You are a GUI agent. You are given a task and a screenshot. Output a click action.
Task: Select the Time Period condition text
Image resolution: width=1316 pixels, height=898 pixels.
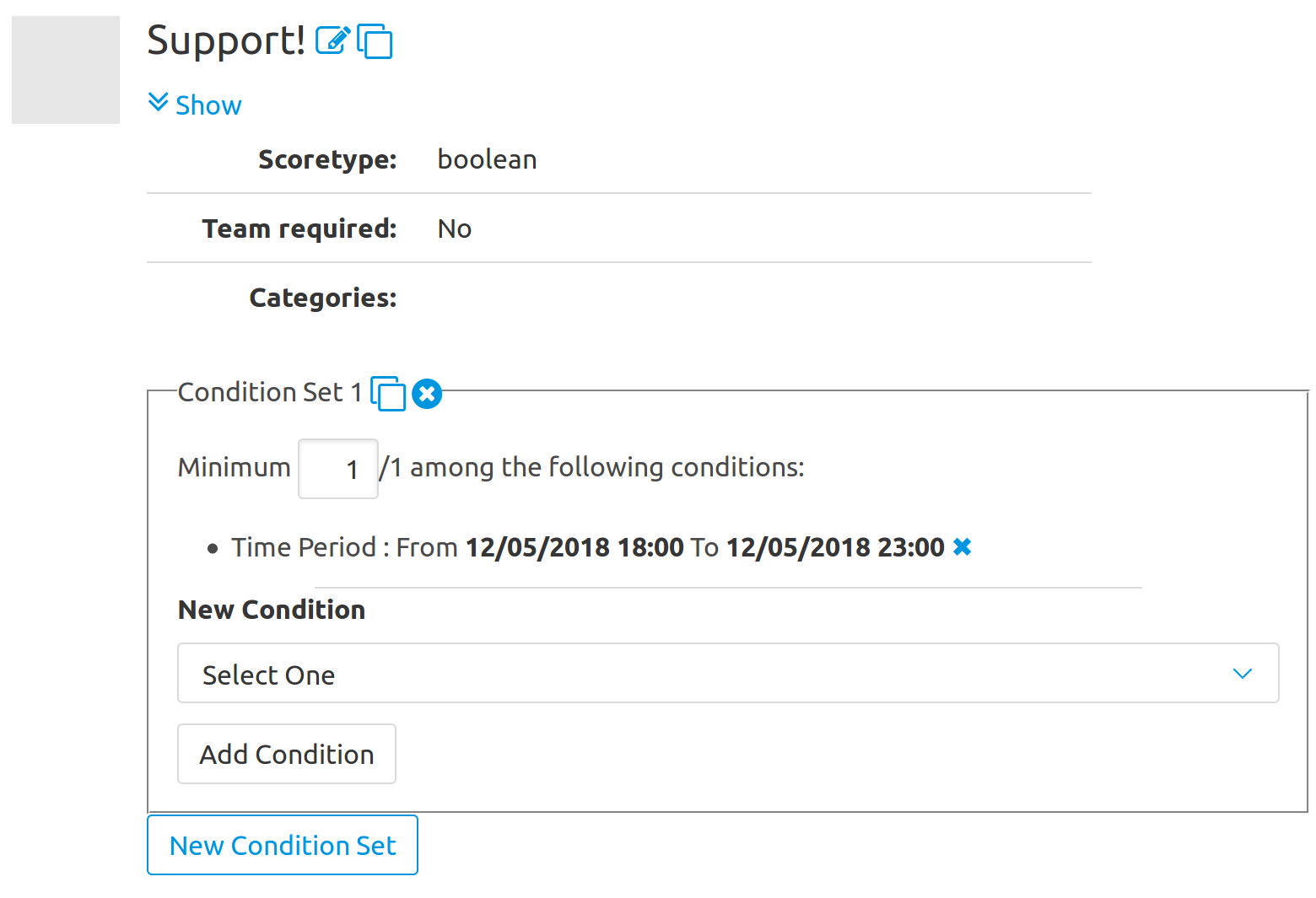click(x=588, y=547)
